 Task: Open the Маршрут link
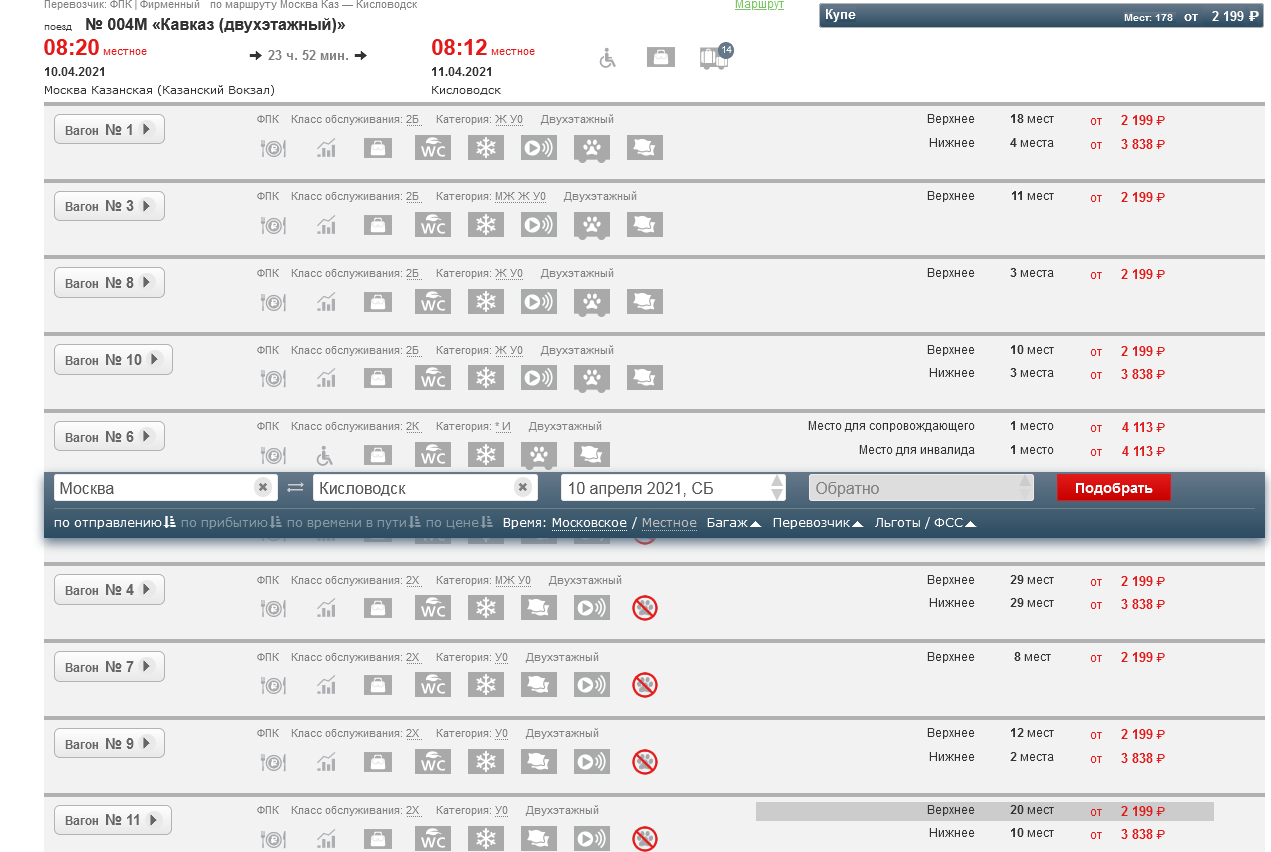click(x=759, y=5)
